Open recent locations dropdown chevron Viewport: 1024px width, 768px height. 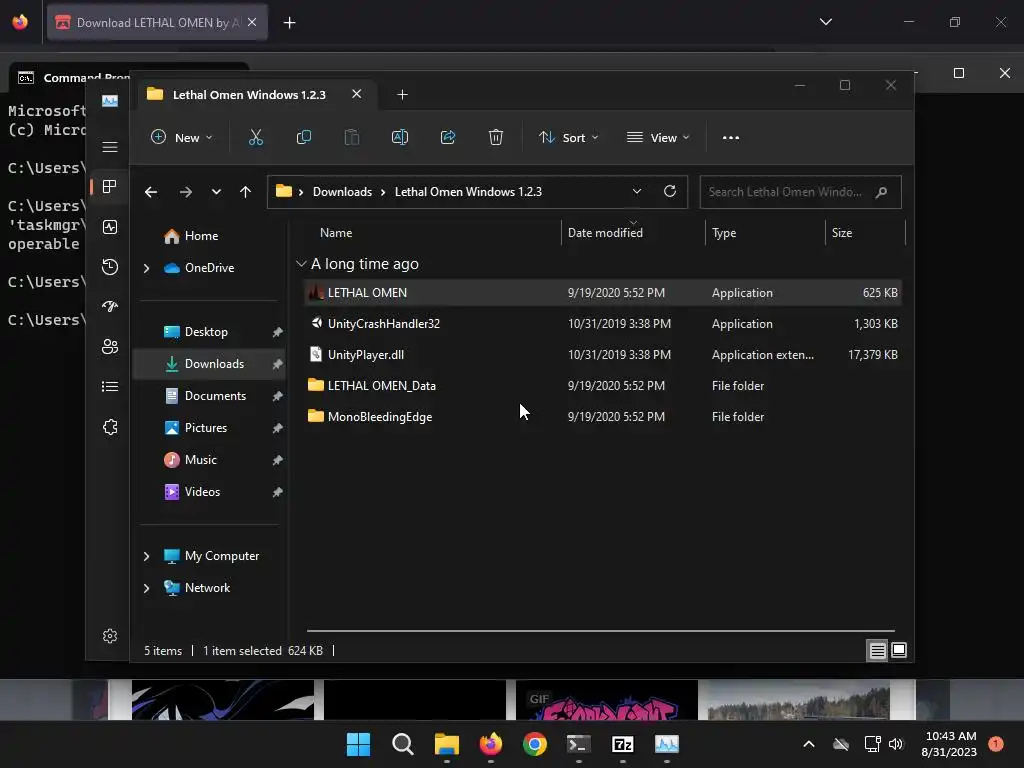point(216,192)
